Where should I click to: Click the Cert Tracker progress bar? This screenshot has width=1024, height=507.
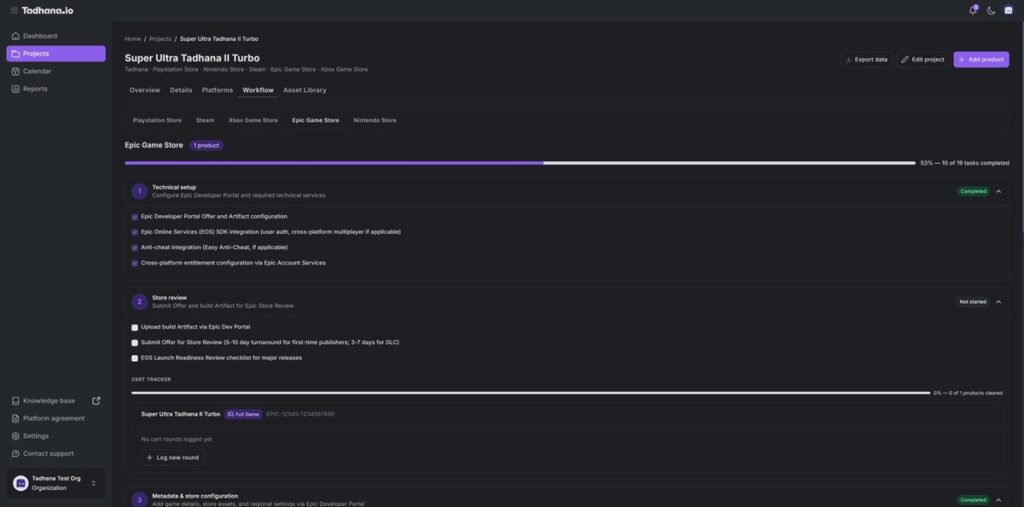point(530,393)
